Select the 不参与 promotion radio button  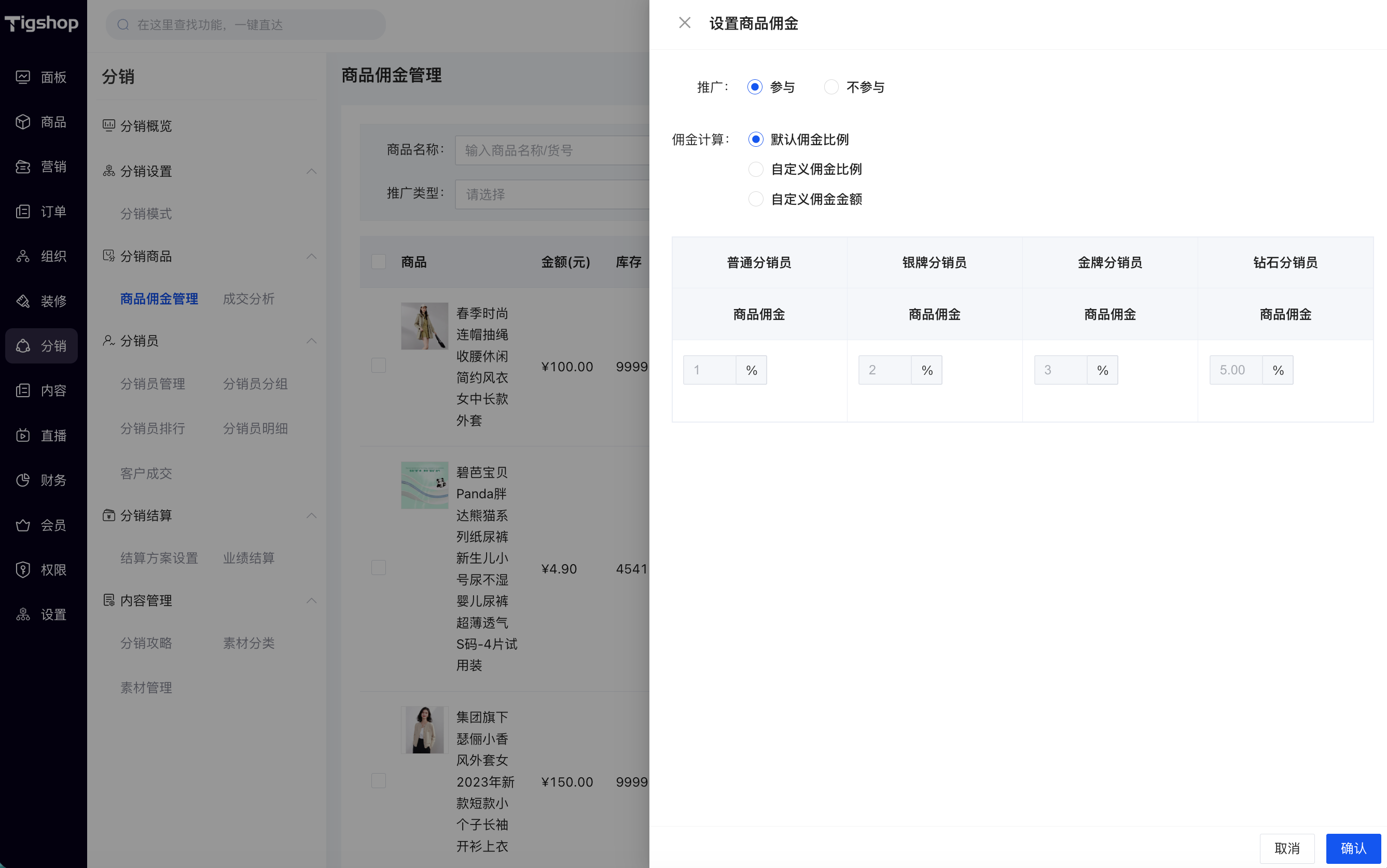(x=831, y=87)
